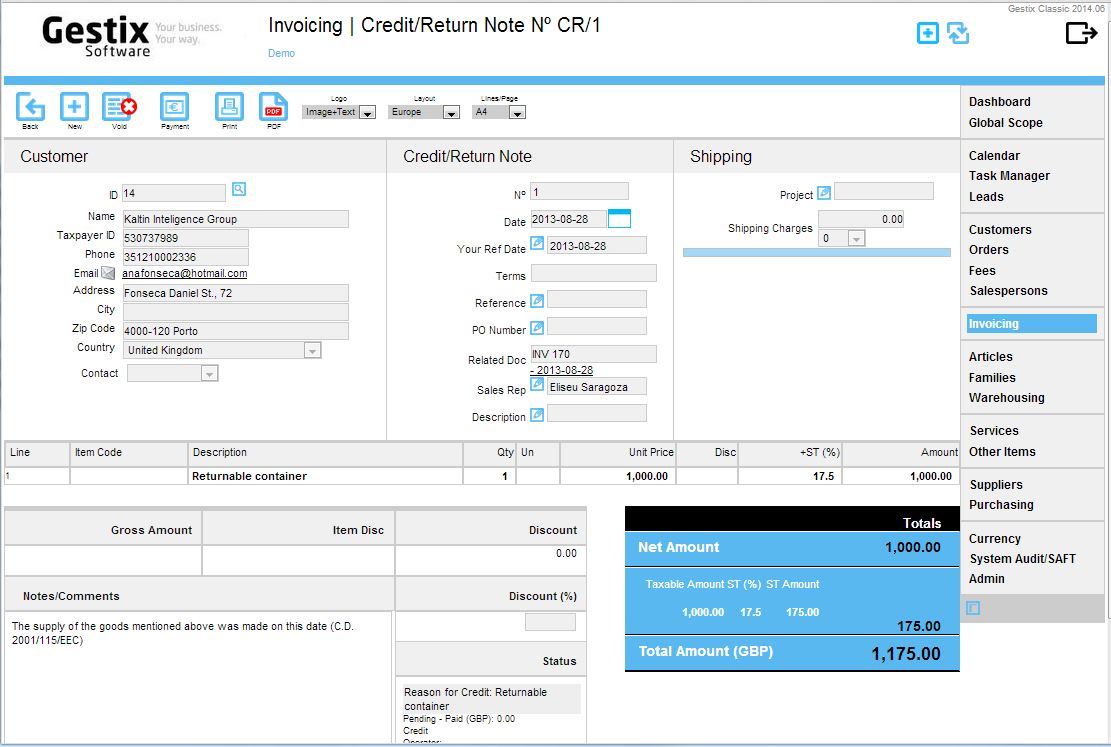The image size is (1111, 747).
Task: Create a New document via toolbar icon
Action: [x=74, y=107]
